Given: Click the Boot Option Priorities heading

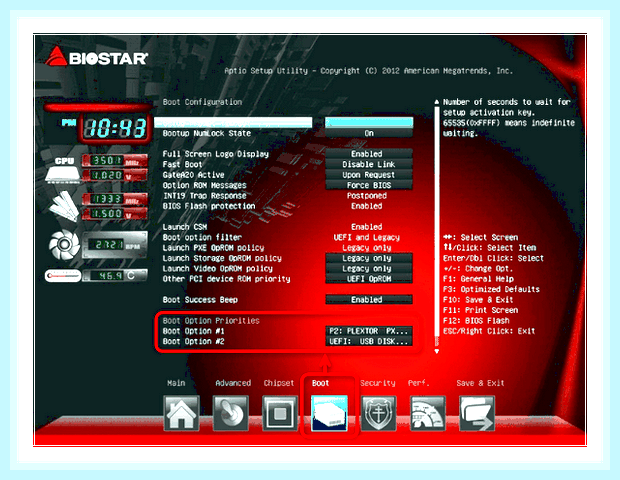Looking at the screenshot, I should [211, 321].
